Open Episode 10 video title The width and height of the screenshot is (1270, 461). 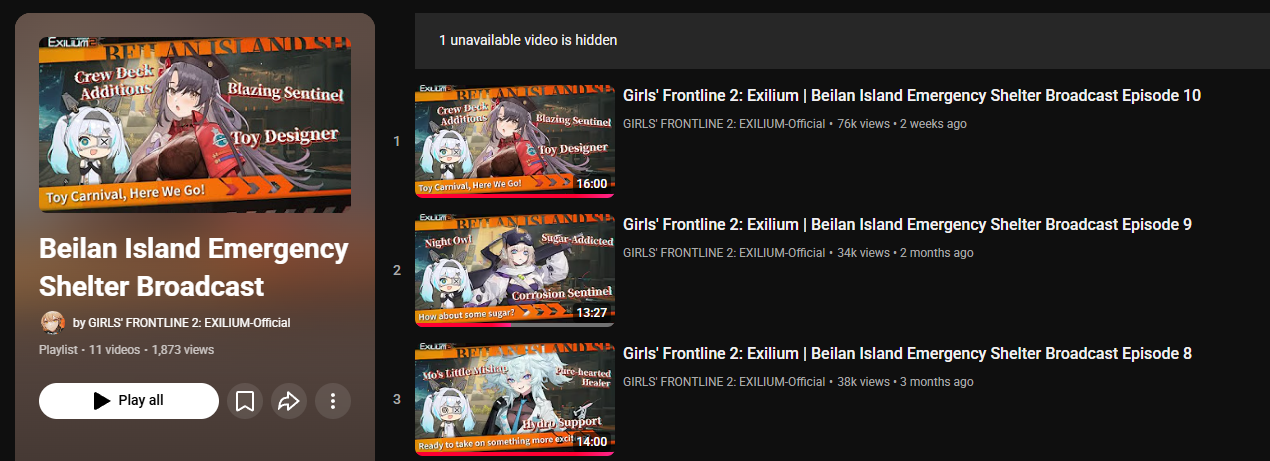pyautogui.click(x=911, y=96)
